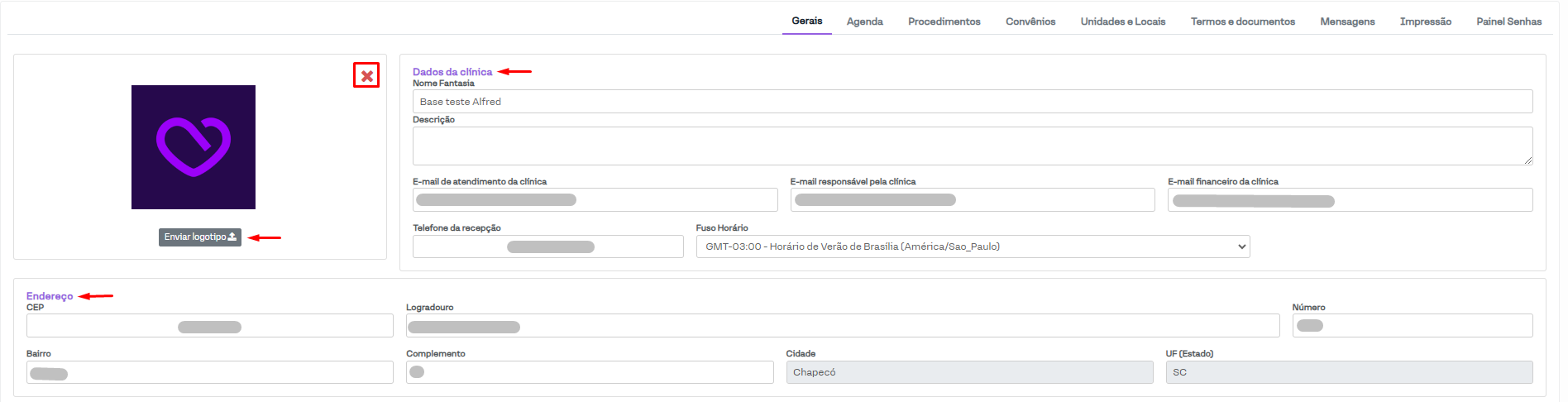This screenshot has height=402, width=1568.
Task: Select the Unidades e Locais tab
Action: [x=1122, y=22]
